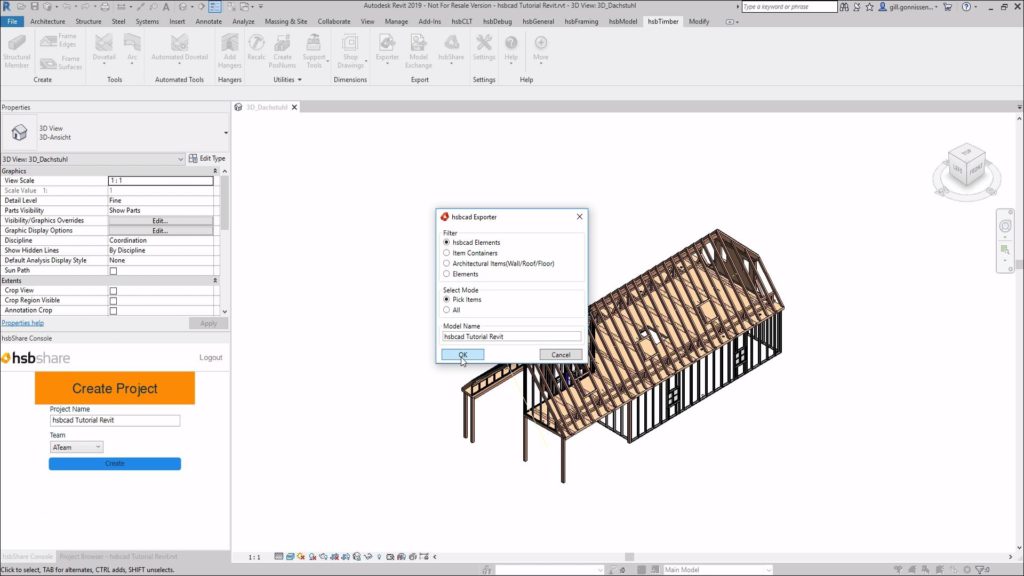Image resolution: width=1024 pixels, height=576 pixels.
Task: Open the Model Exchange tool
Action: click(x=418, y=51)
